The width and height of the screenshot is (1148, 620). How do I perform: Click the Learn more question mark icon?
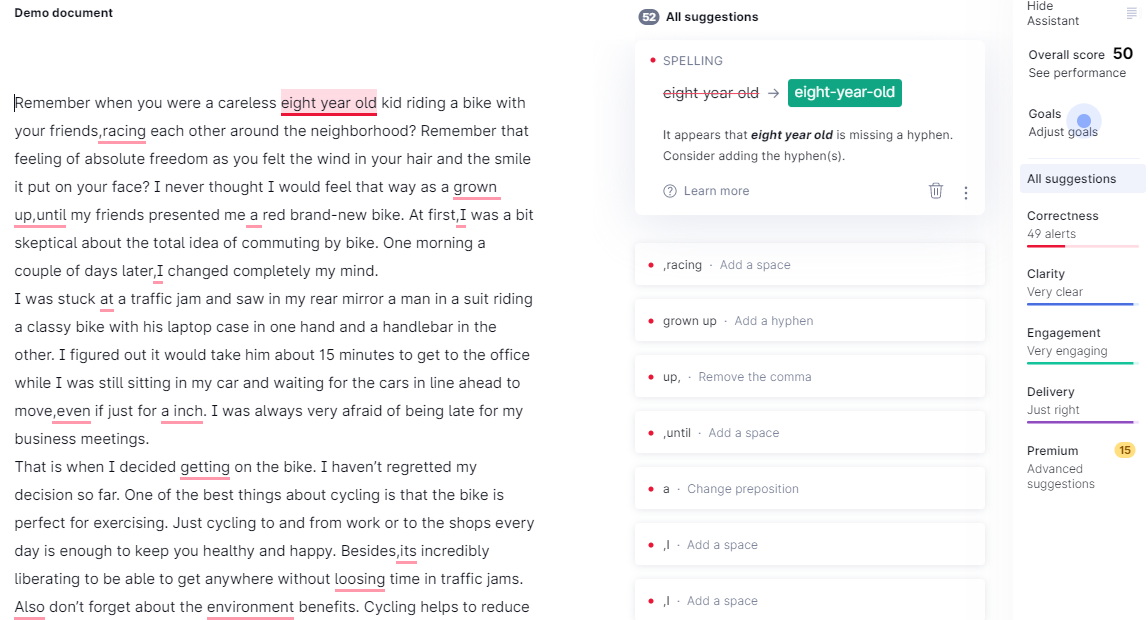[669, 191]
